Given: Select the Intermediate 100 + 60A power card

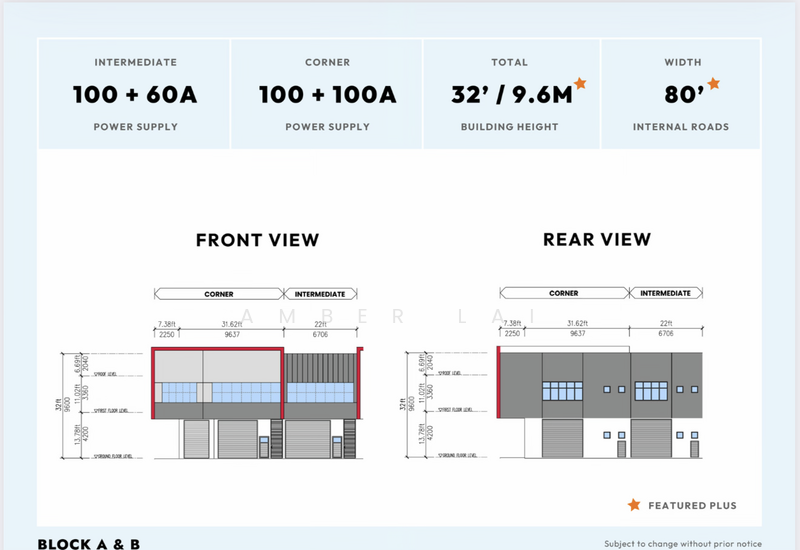Looking at the screenshot, I should point(135,94).
